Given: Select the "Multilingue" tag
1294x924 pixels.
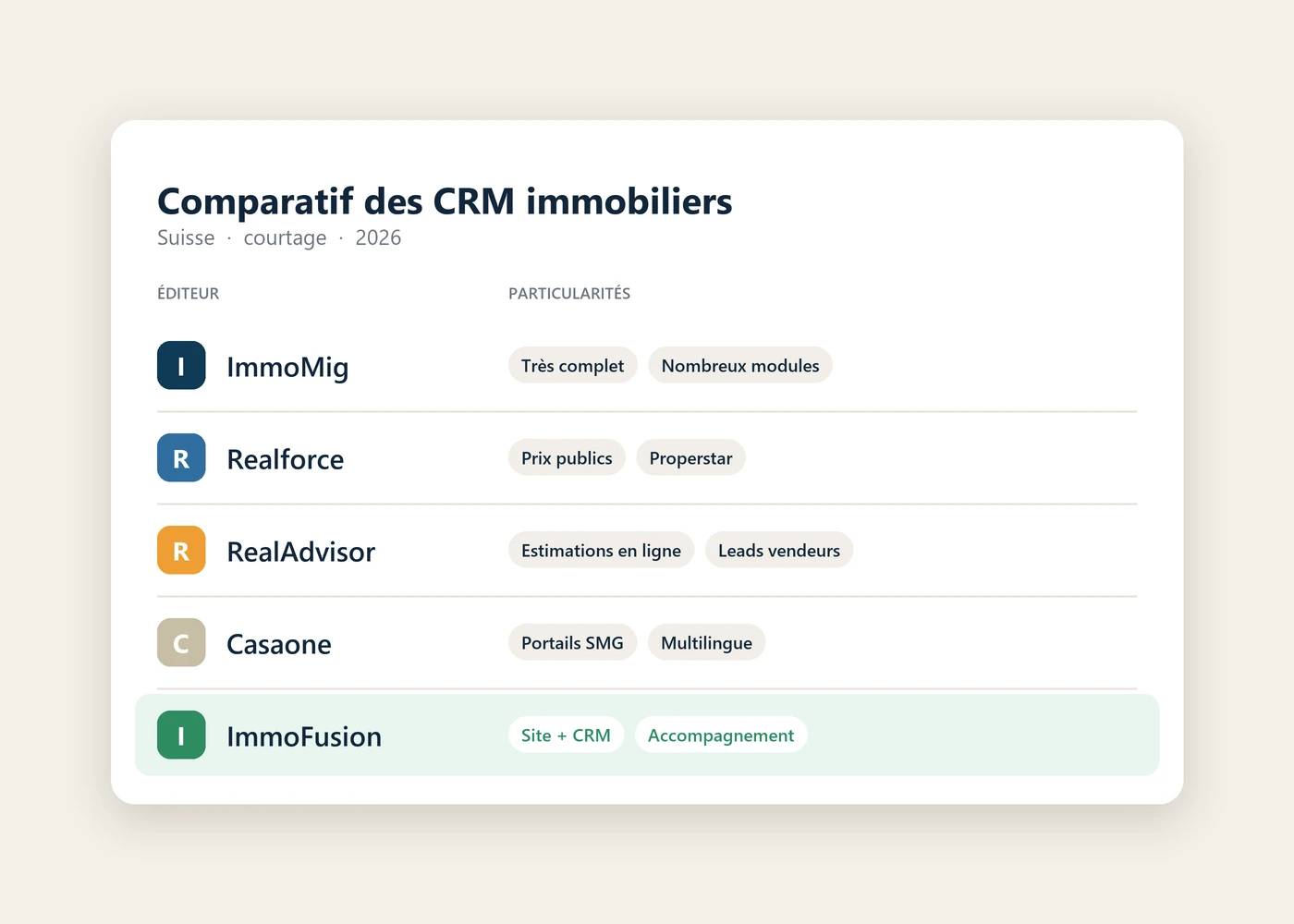Looking at the screenshot, I should [706, 642].
